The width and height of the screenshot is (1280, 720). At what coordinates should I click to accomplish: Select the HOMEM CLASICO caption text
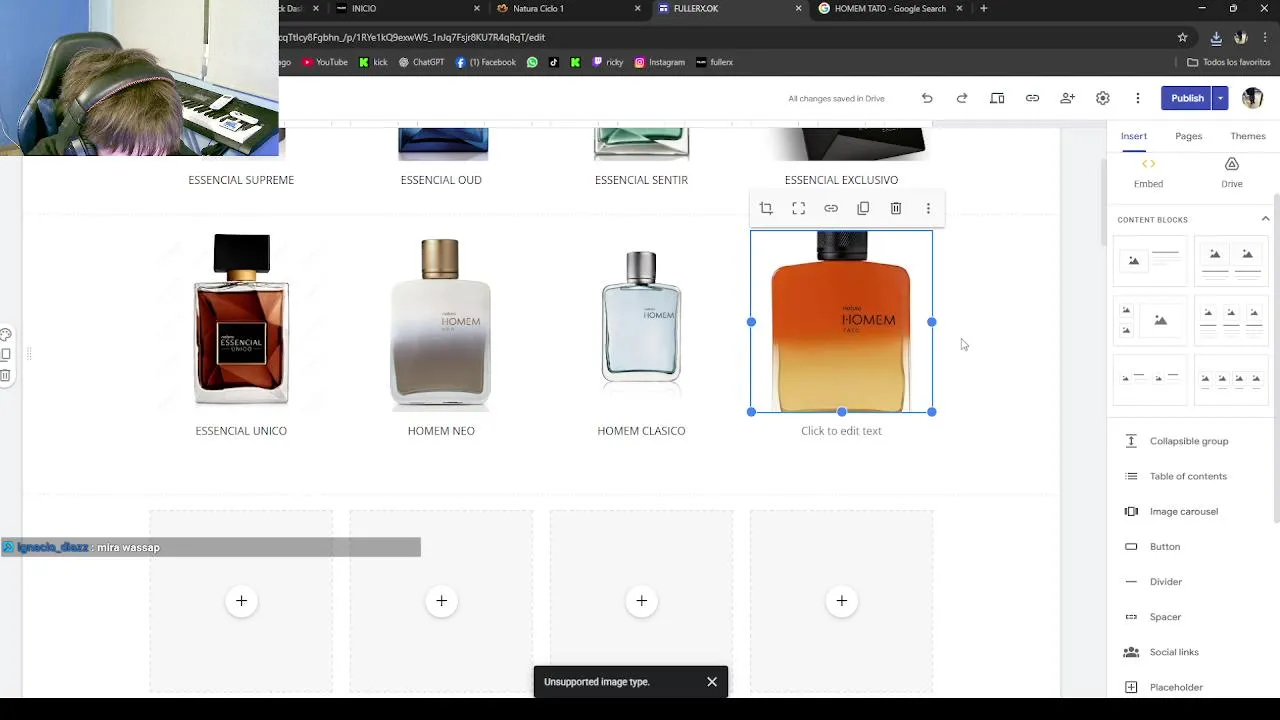[x=641, y=431]
